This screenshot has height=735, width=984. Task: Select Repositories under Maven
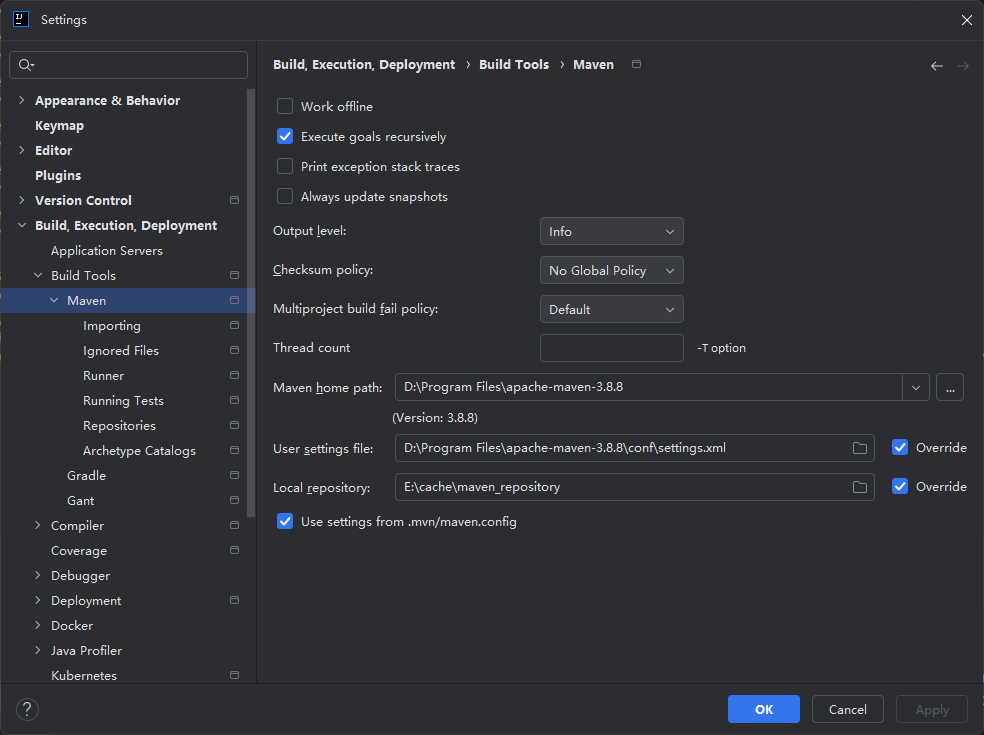(119, 426)
